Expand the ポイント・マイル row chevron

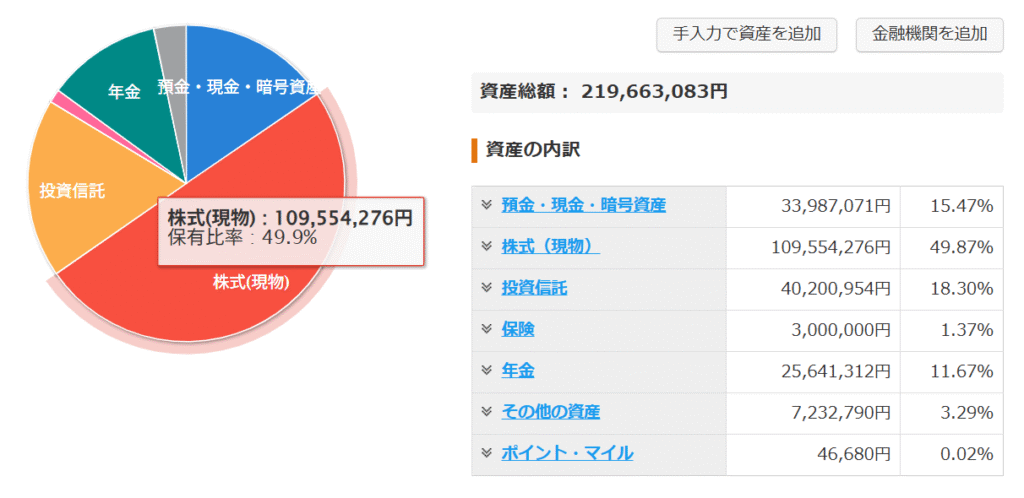(486, 452)
